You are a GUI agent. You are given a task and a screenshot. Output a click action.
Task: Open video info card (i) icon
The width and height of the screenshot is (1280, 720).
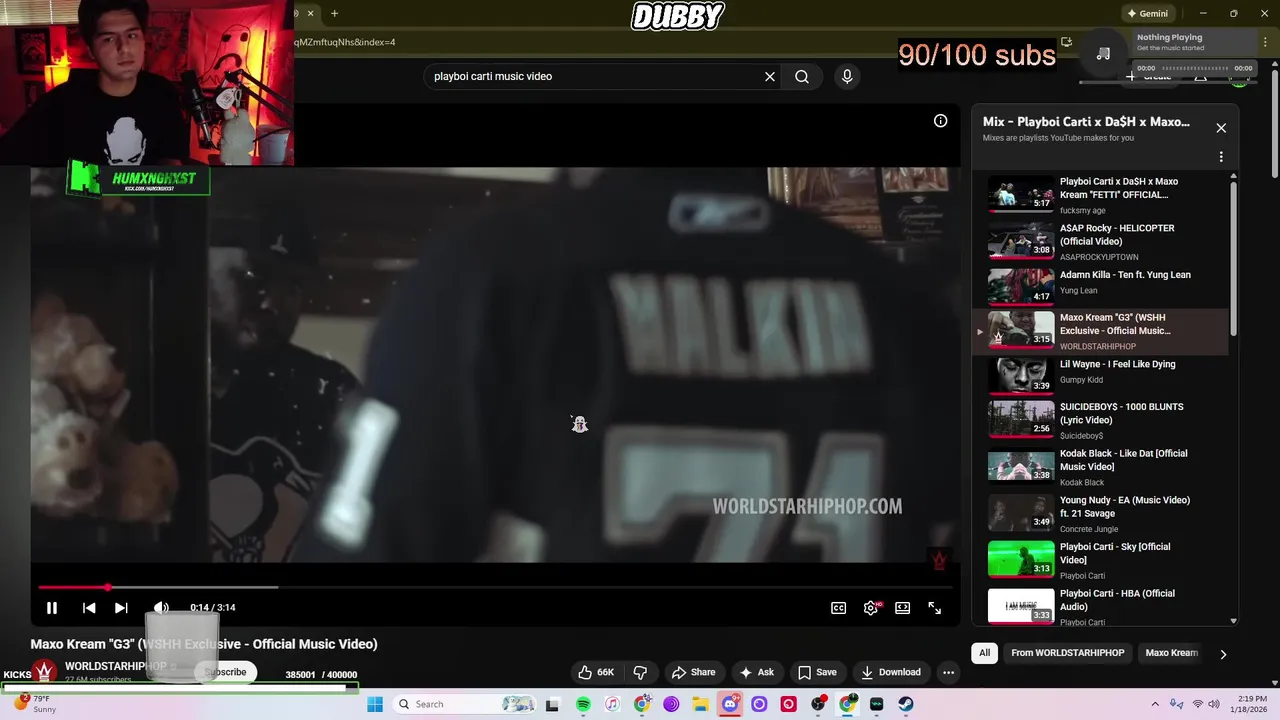coord(940,121)
